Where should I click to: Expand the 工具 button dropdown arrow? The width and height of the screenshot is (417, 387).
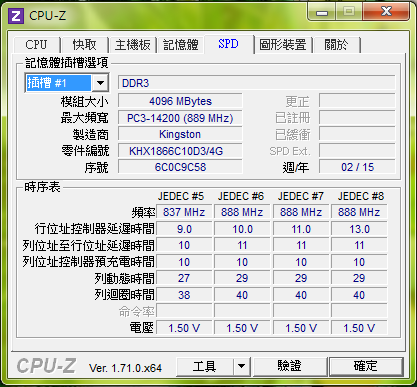pos(242,366)
